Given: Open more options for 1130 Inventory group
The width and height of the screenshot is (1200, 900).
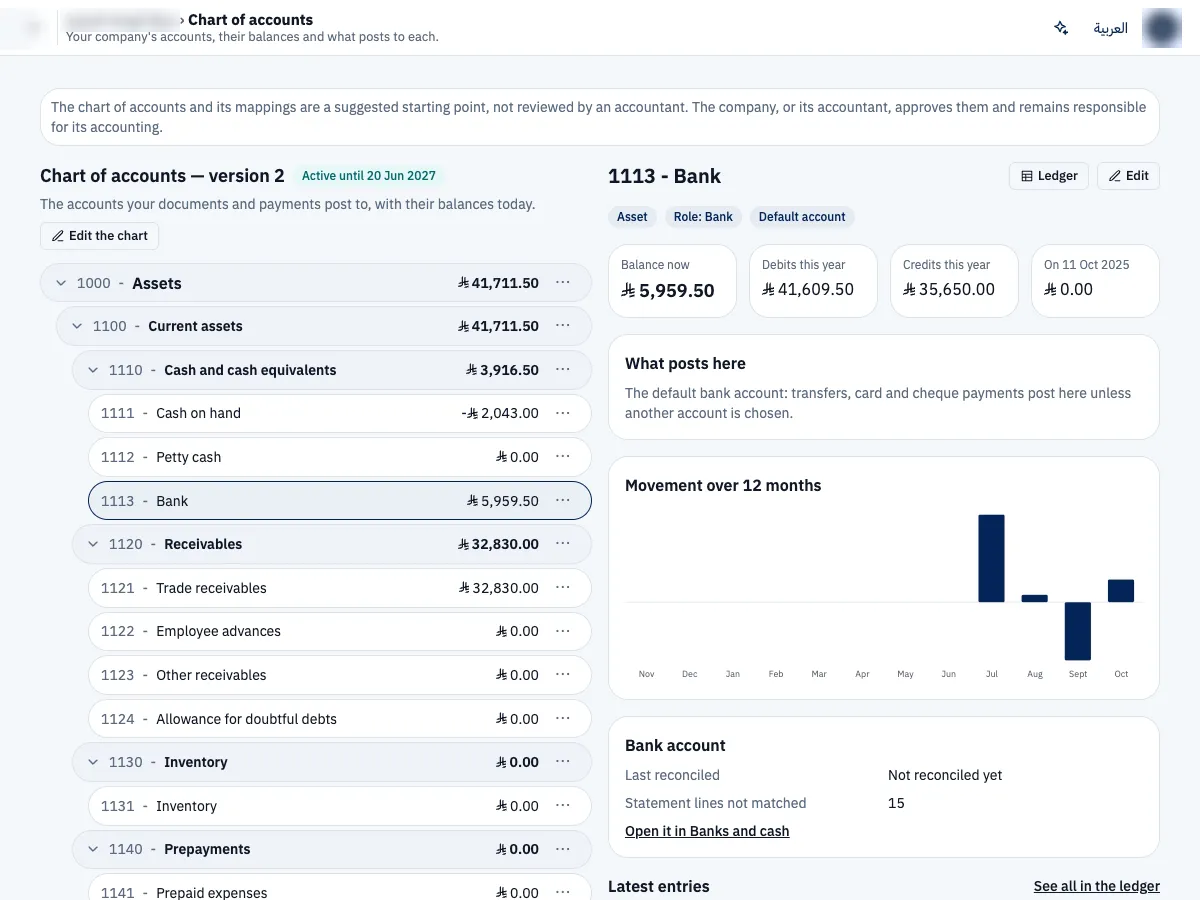Looking at the screenshot, I should [563, 762].
